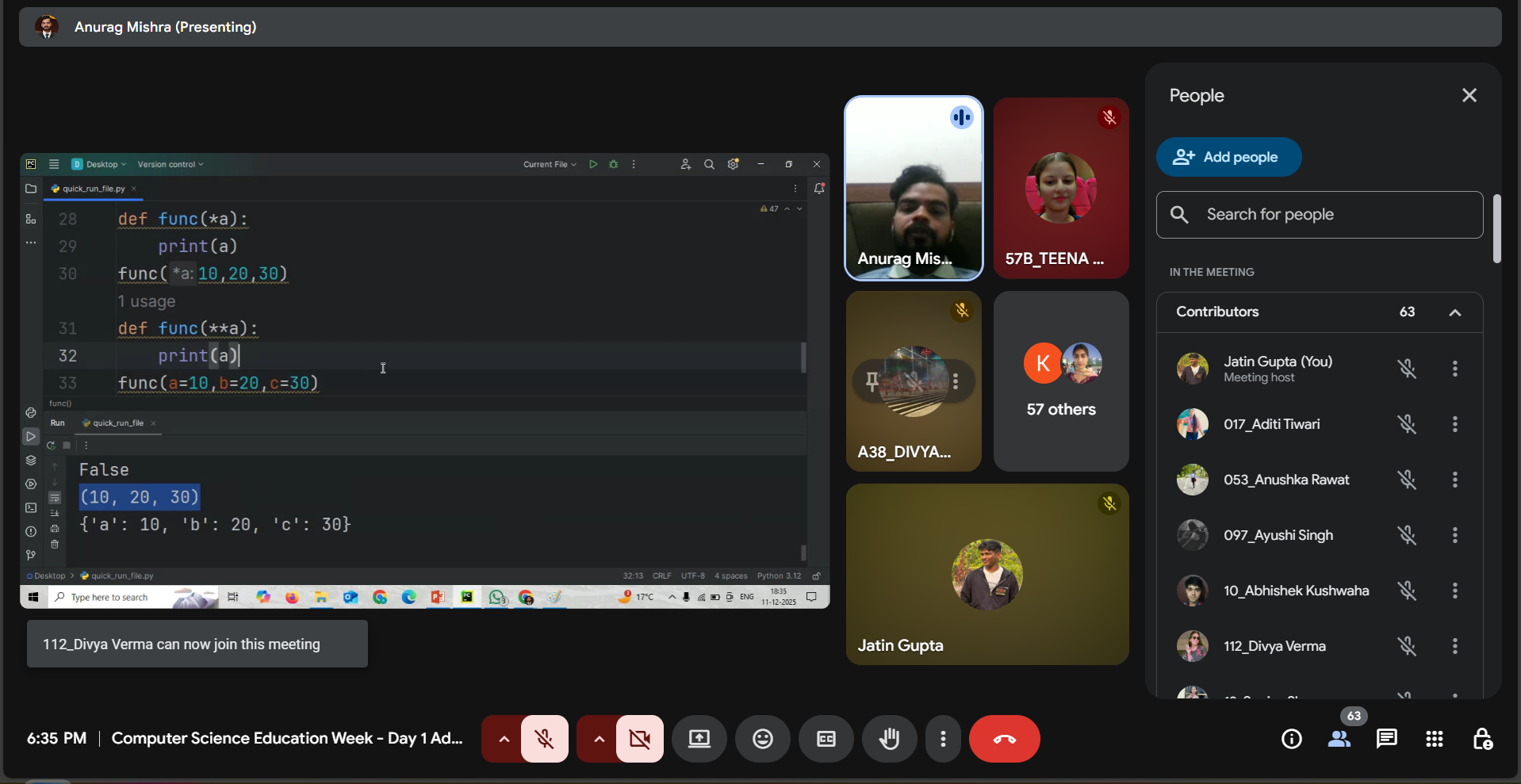Open the Host controls lock icon
The width and height of the screenshot is (1521, 784).
pyautogui.click(x=1481, y=739)
